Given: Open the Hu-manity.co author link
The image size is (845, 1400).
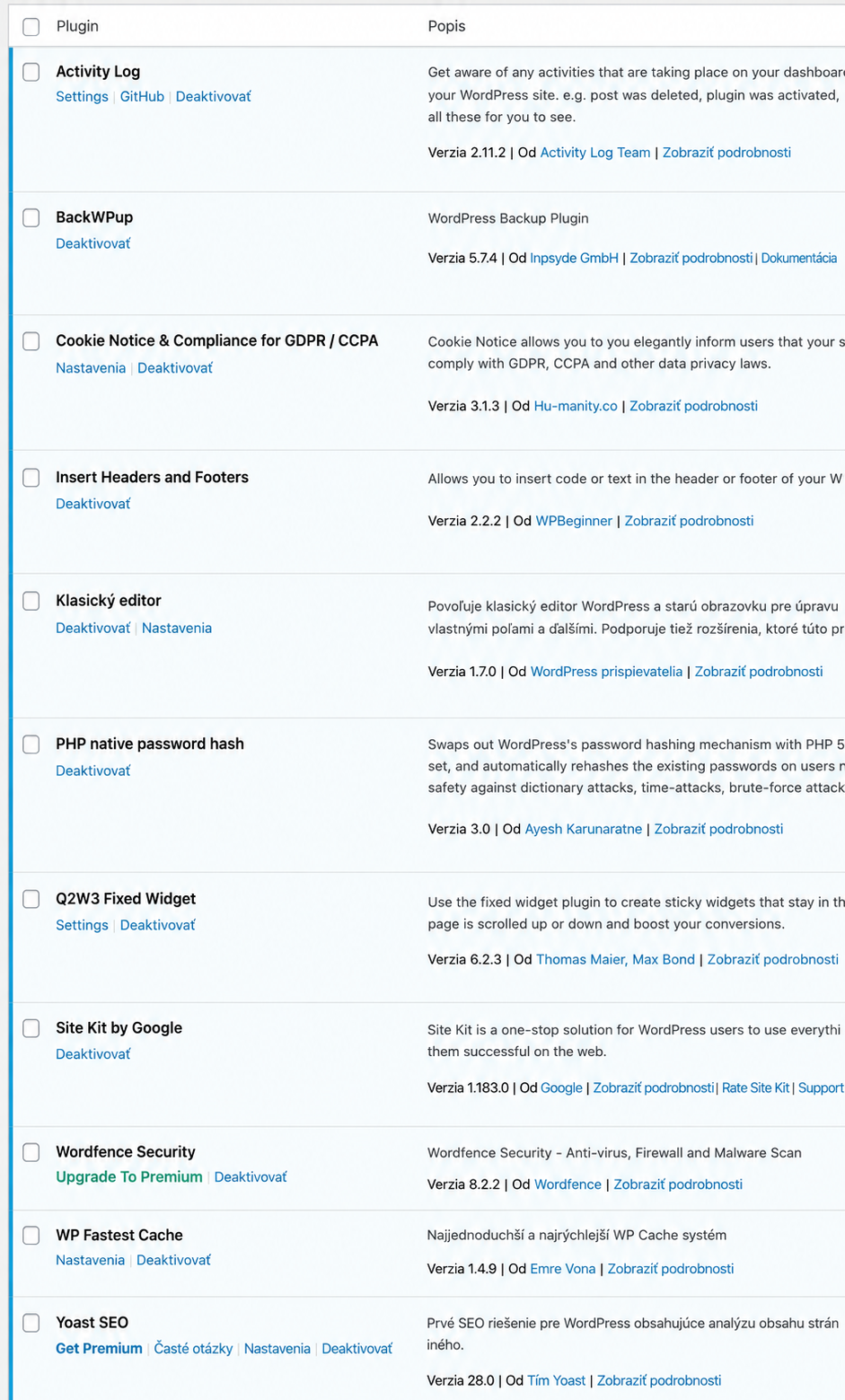Looking at the screenshot, I should pos(576,406).
